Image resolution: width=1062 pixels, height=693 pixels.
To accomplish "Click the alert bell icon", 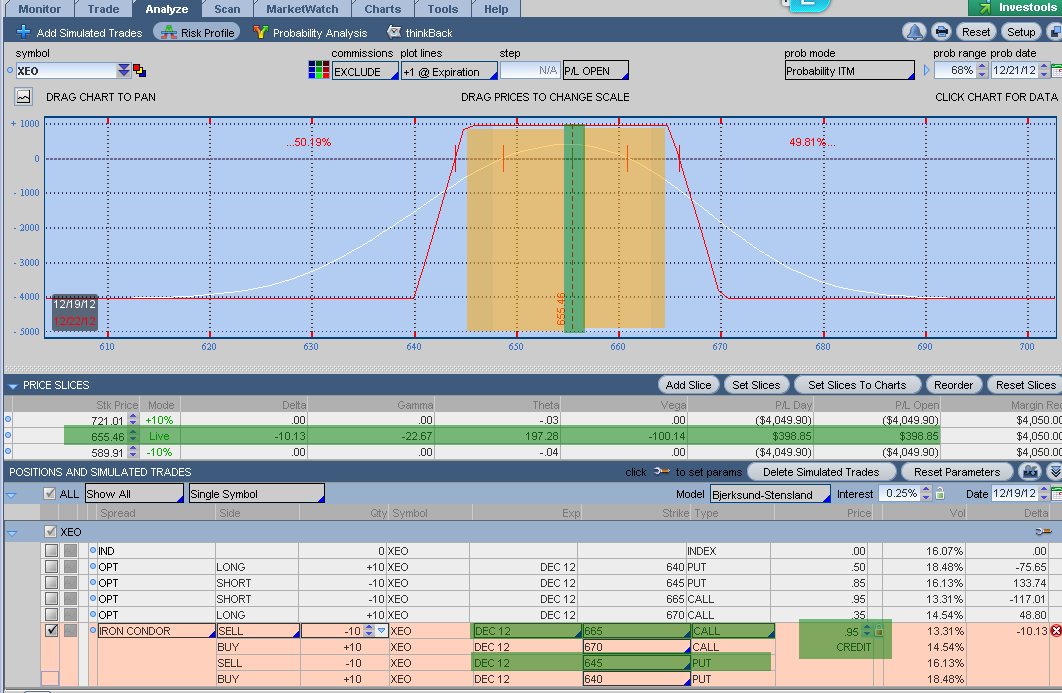I will 914,32.
